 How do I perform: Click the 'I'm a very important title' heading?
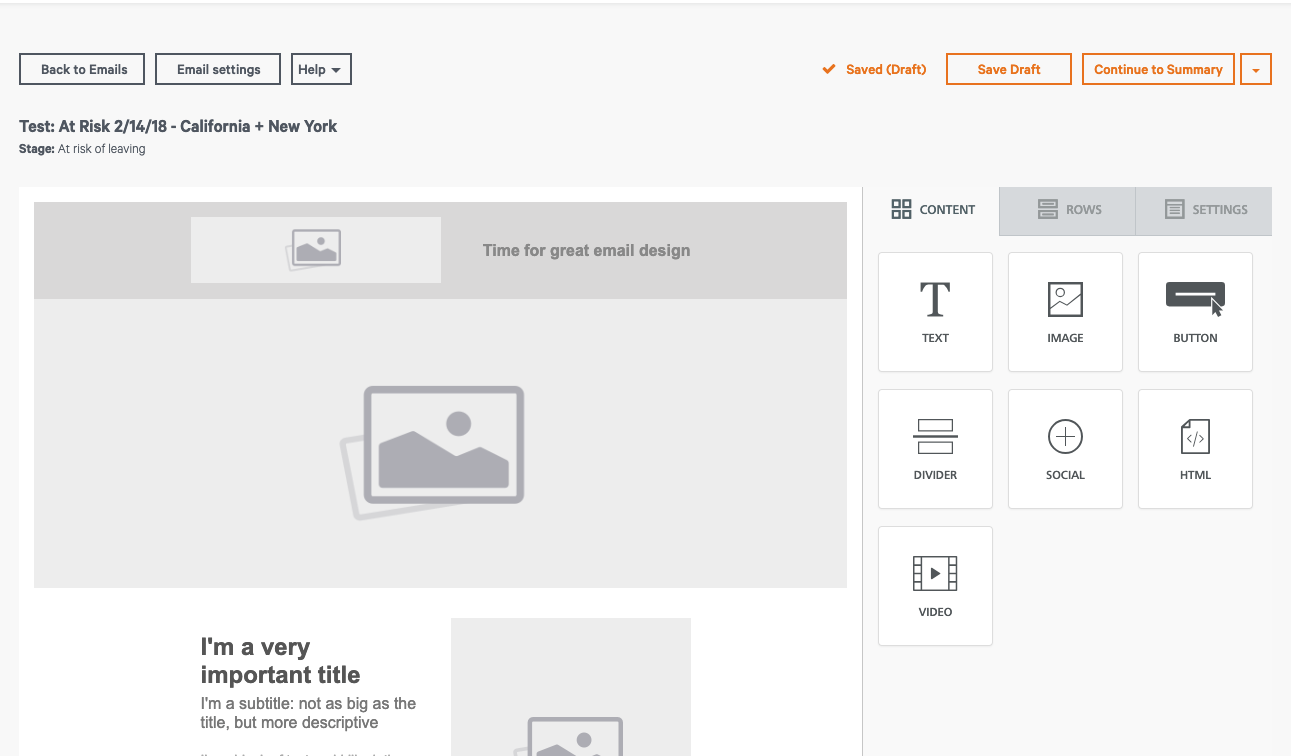point(281,660)
